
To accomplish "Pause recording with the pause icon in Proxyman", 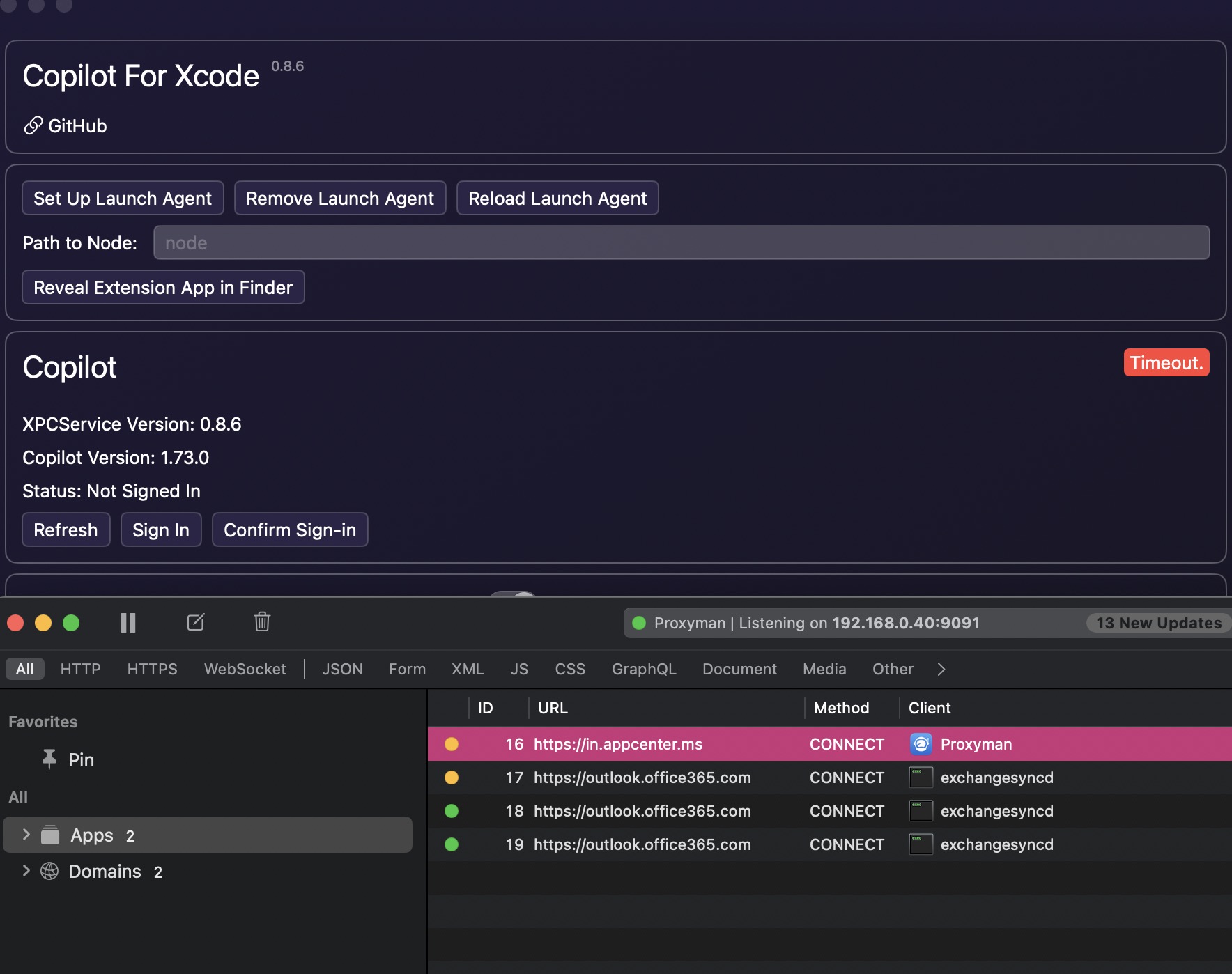I will pyautogui.click(x=128, y=622).
